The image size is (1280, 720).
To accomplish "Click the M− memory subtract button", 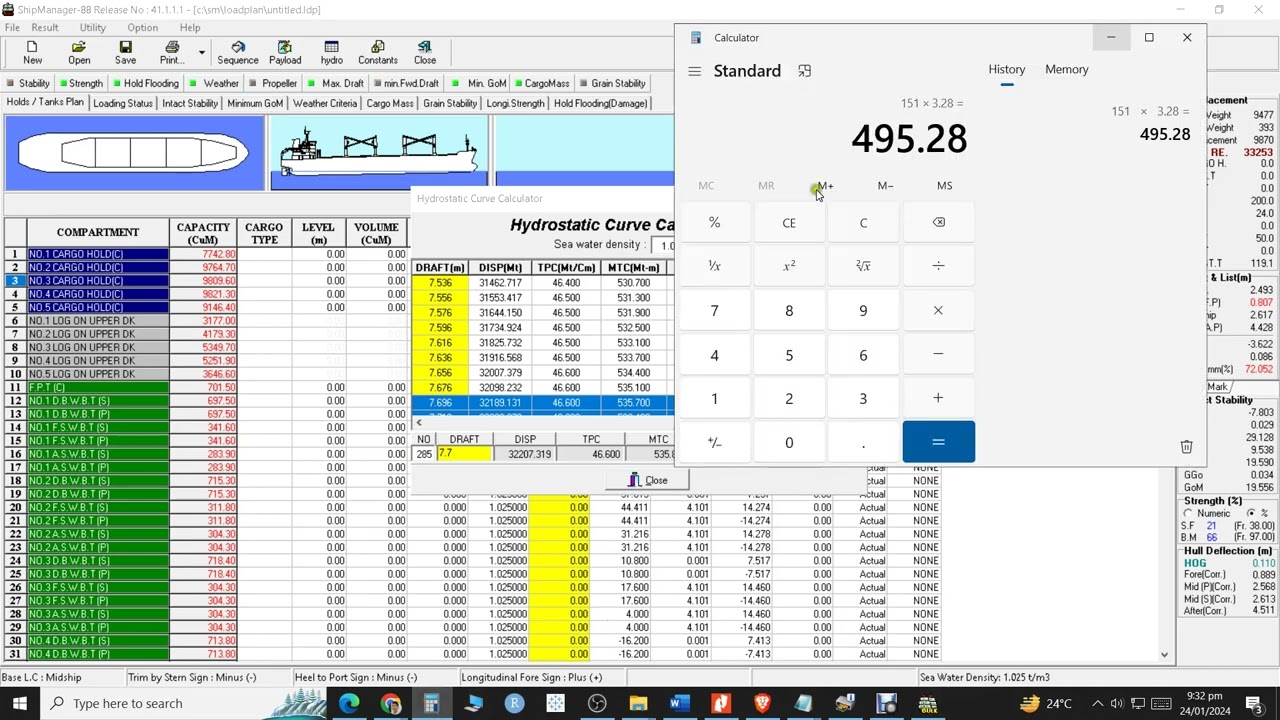I will [x=885, y=186].
